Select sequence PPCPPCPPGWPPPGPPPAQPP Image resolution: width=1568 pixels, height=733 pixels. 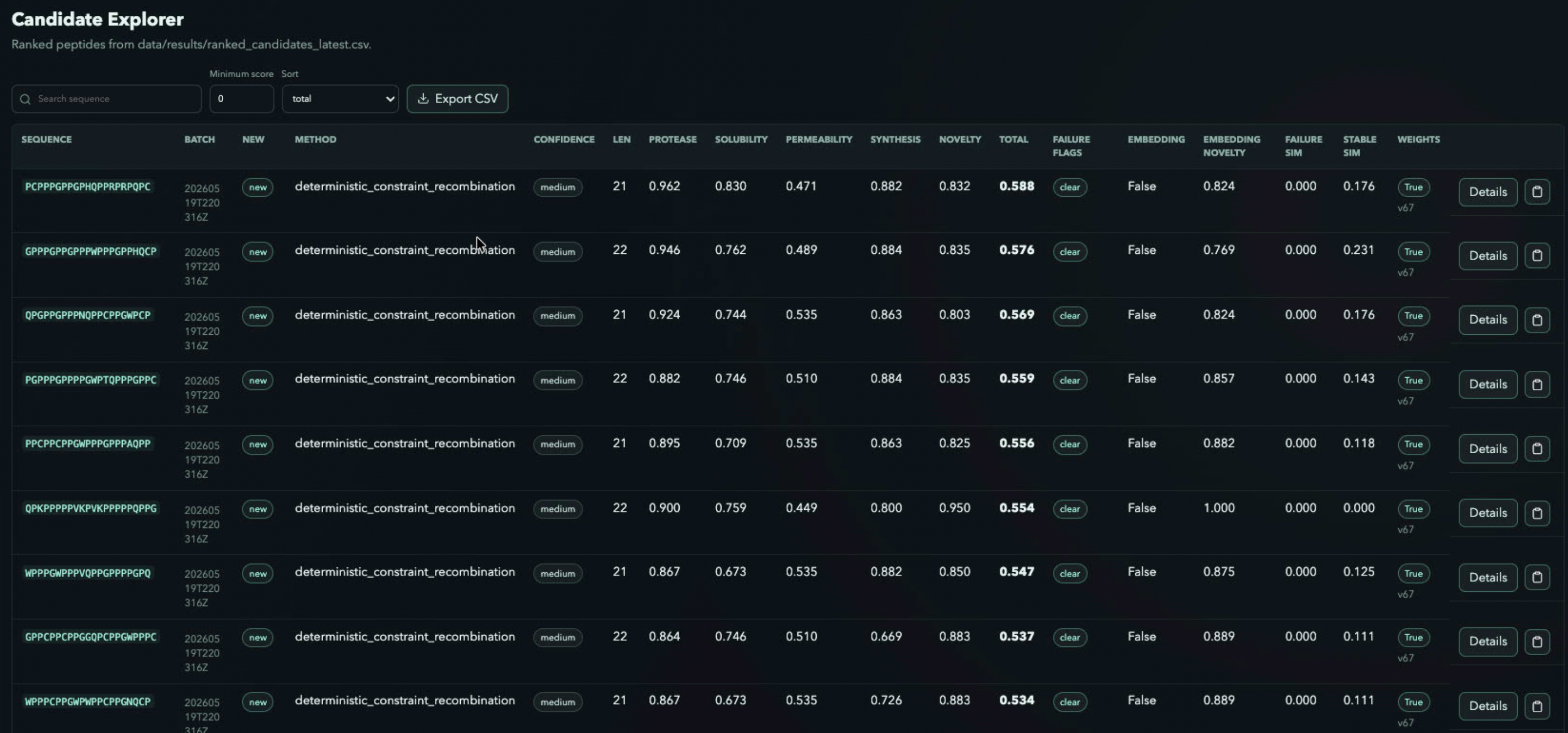click(x=88, y=444)
